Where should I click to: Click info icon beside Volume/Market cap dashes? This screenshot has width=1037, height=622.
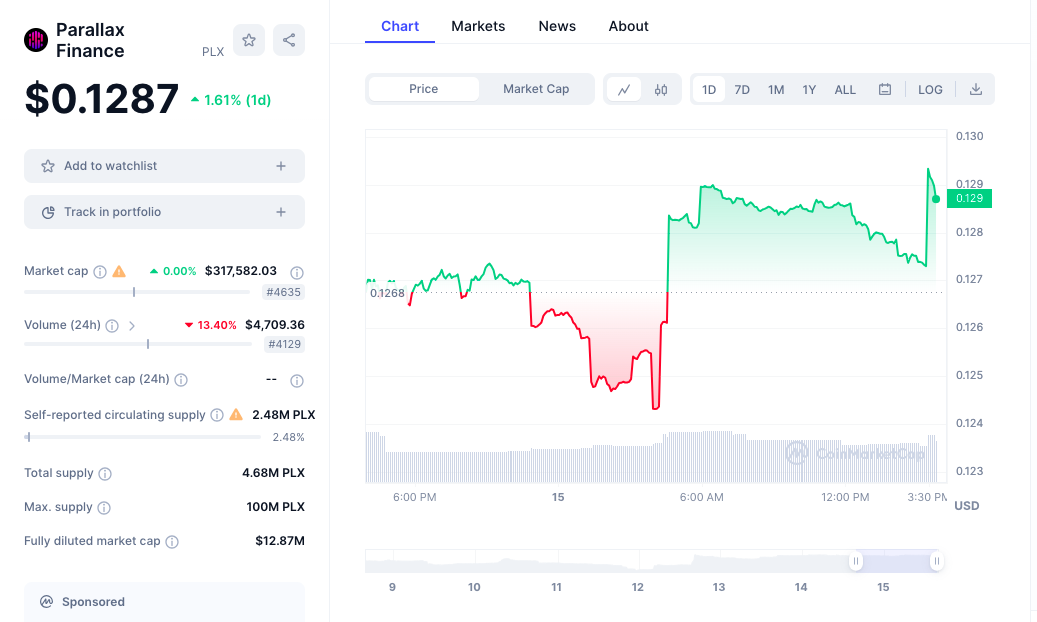pyautogui.click(x=297, y=380)
